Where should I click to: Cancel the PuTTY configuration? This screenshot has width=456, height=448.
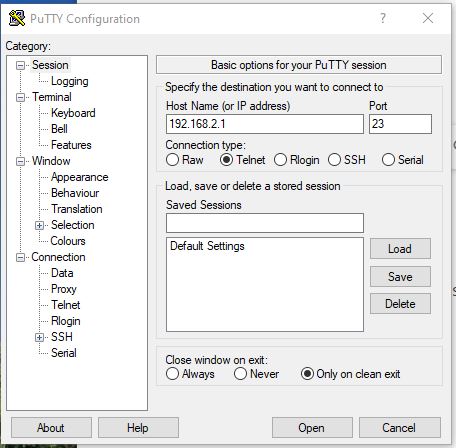tap(399, 428)
